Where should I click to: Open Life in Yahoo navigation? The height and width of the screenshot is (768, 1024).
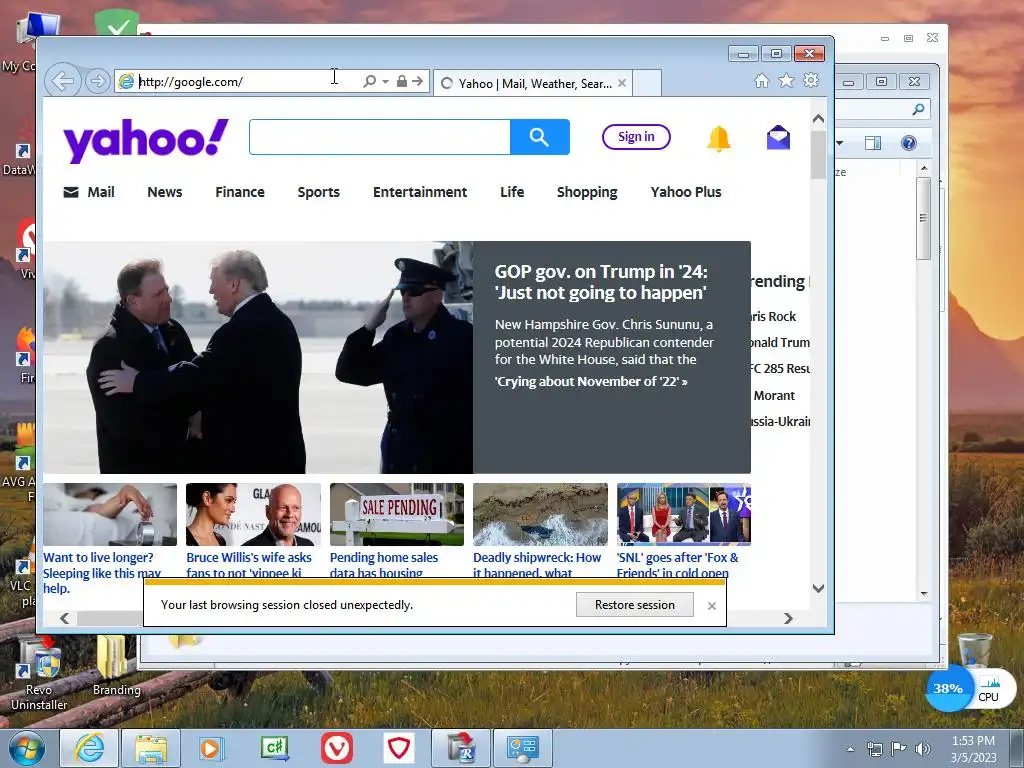coord(512,192)
